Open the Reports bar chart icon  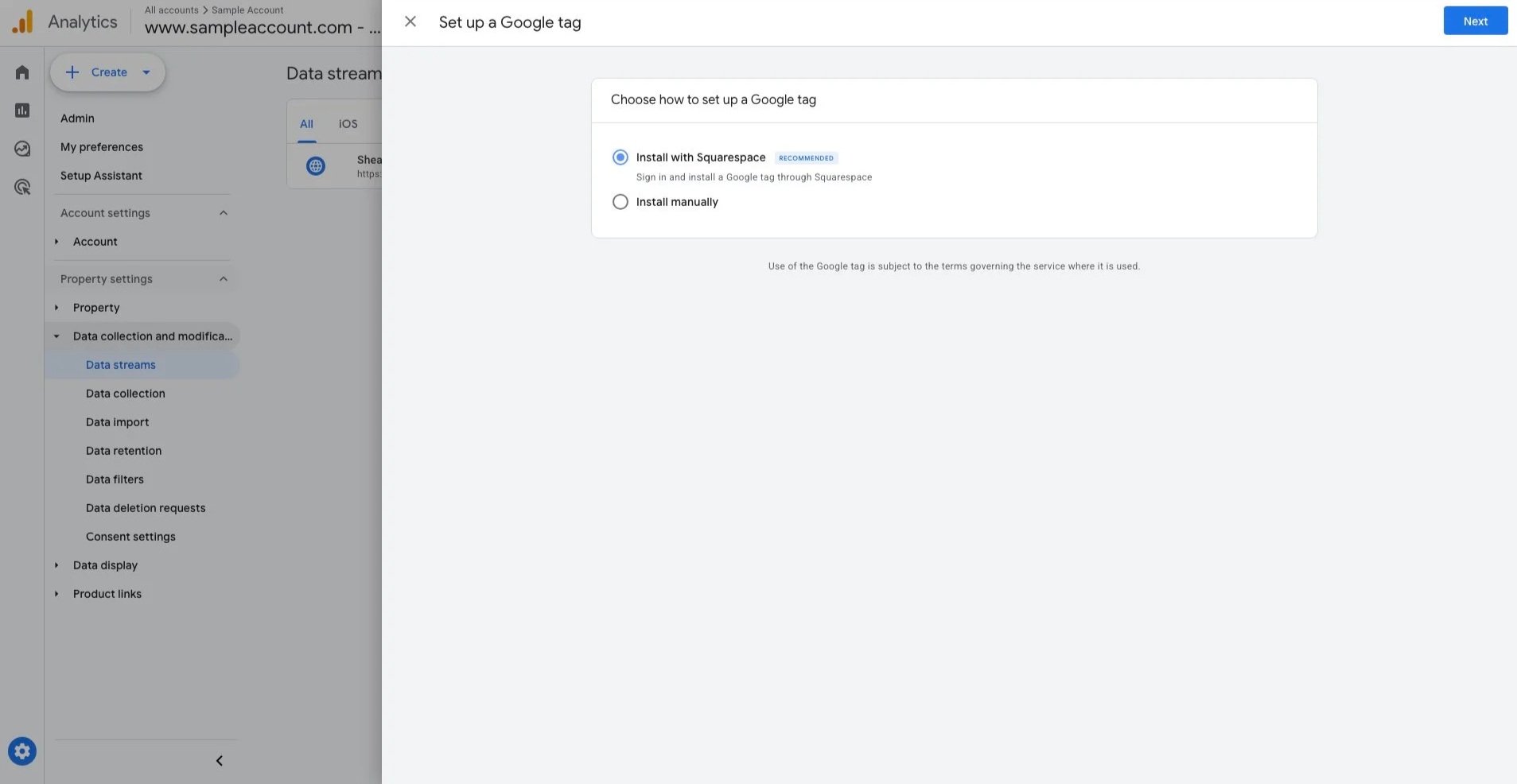22,111
